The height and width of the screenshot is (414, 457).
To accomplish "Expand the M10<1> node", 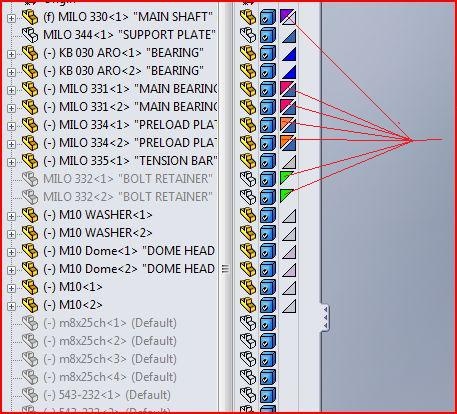I will tap(11, 288).
